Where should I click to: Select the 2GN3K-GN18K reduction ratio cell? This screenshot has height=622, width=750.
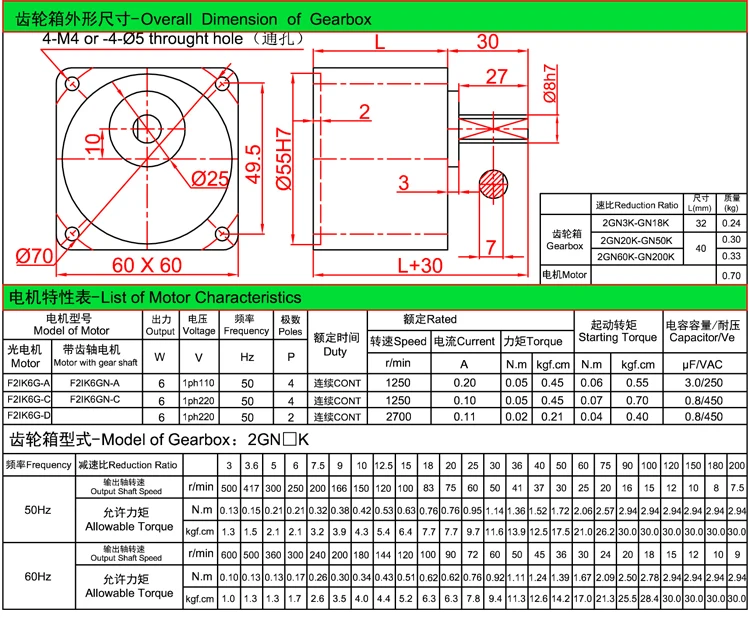[x=636, y=223]
